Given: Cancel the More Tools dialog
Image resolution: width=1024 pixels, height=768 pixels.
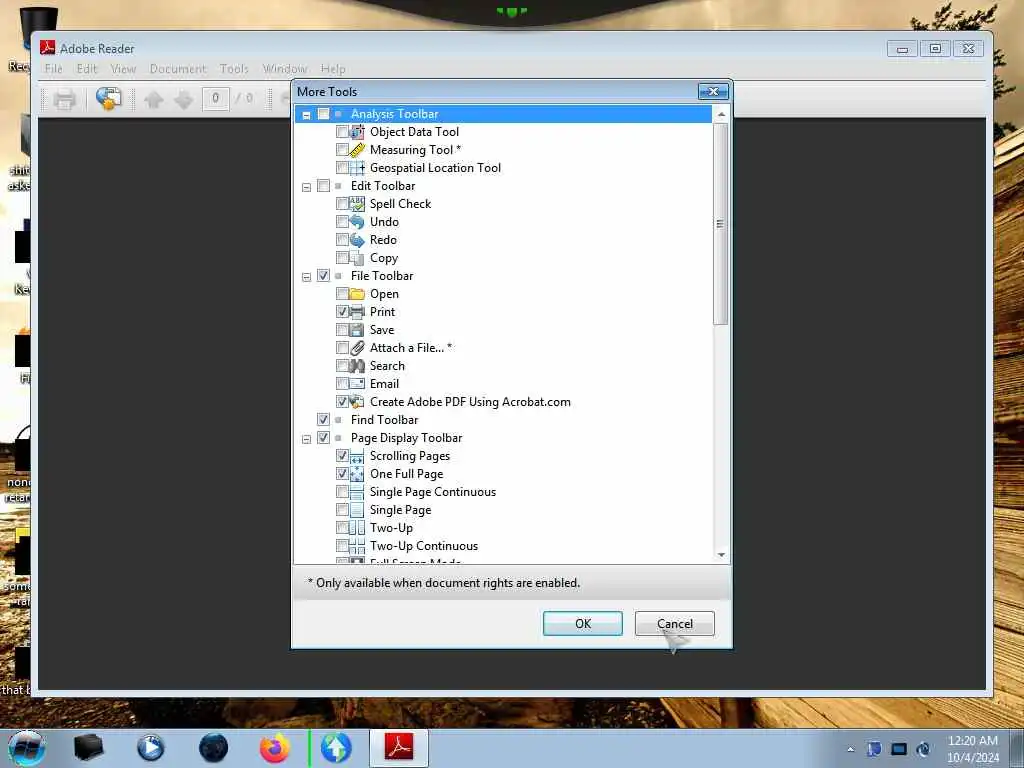Looking at the screenshot, I should [675, 624].
